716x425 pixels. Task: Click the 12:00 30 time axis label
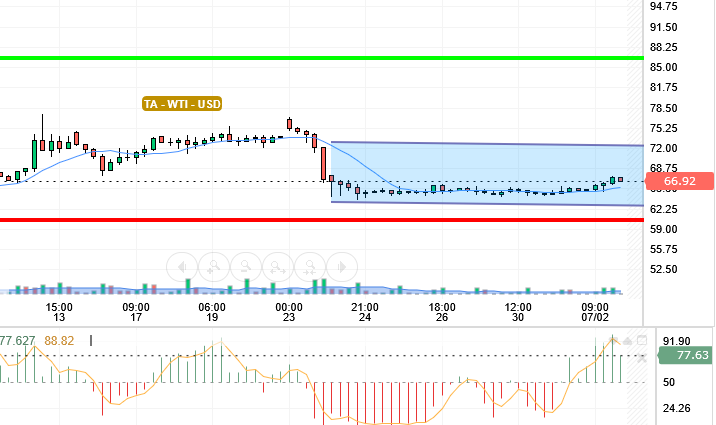tap(518, 312)
